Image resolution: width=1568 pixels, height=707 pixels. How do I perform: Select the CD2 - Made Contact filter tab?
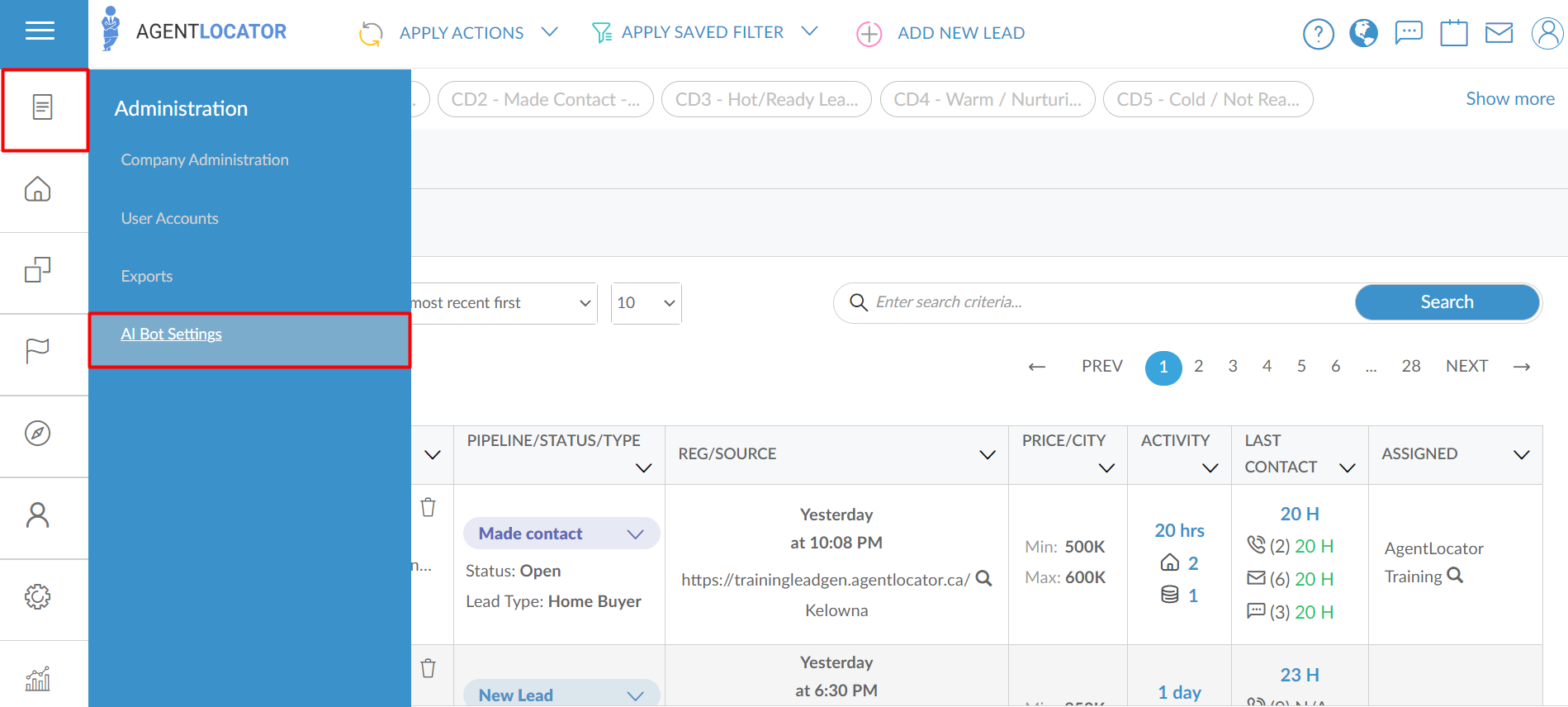click(546, 99)
